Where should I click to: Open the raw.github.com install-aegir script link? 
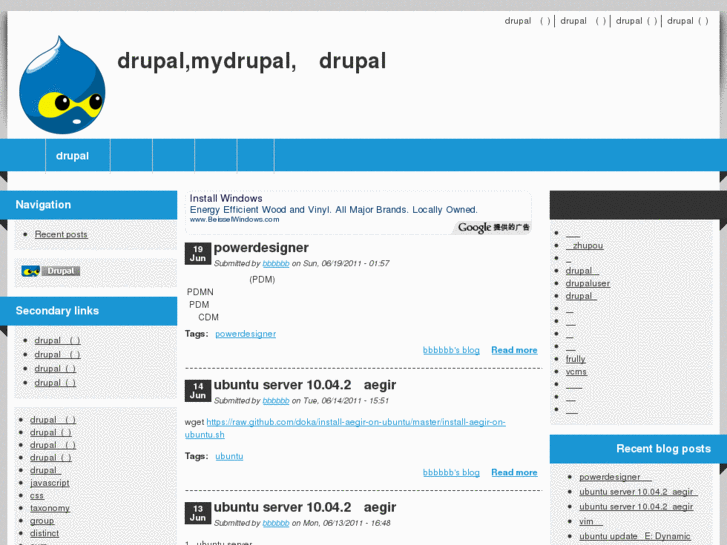coord(345,428)
